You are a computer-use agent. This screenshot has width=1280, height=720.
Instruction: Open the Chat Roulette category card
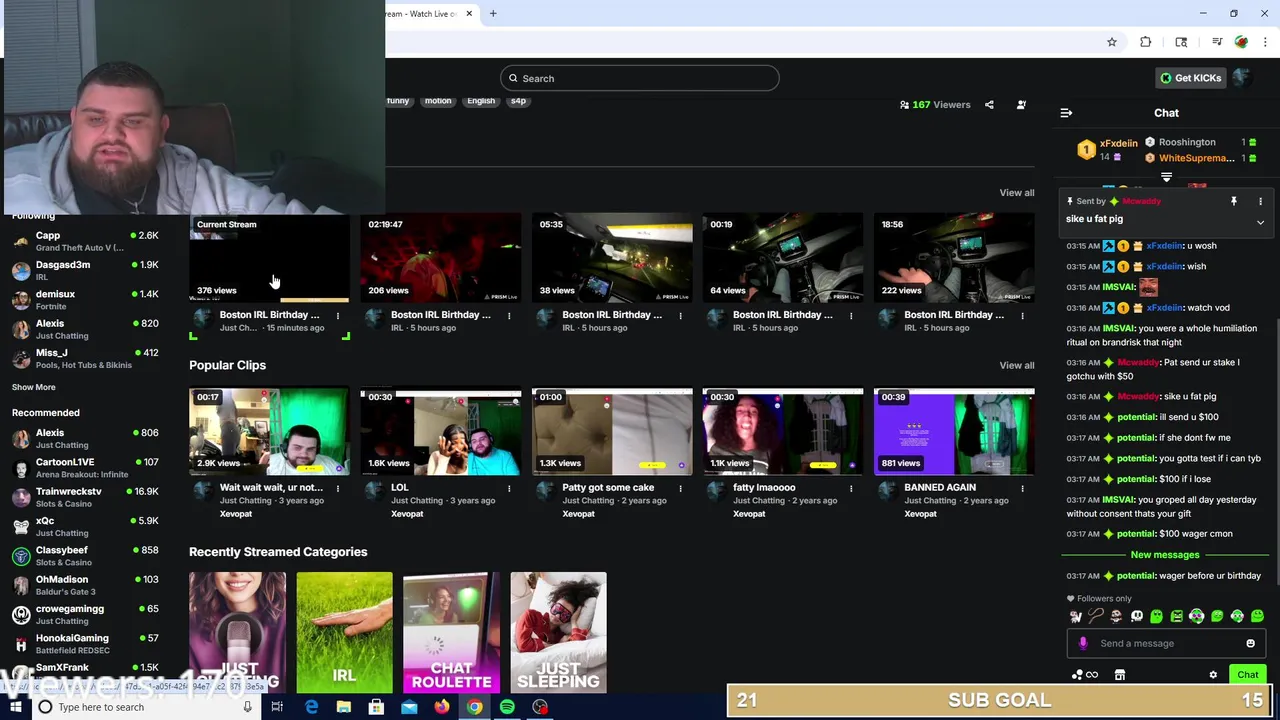click(451, 632)
